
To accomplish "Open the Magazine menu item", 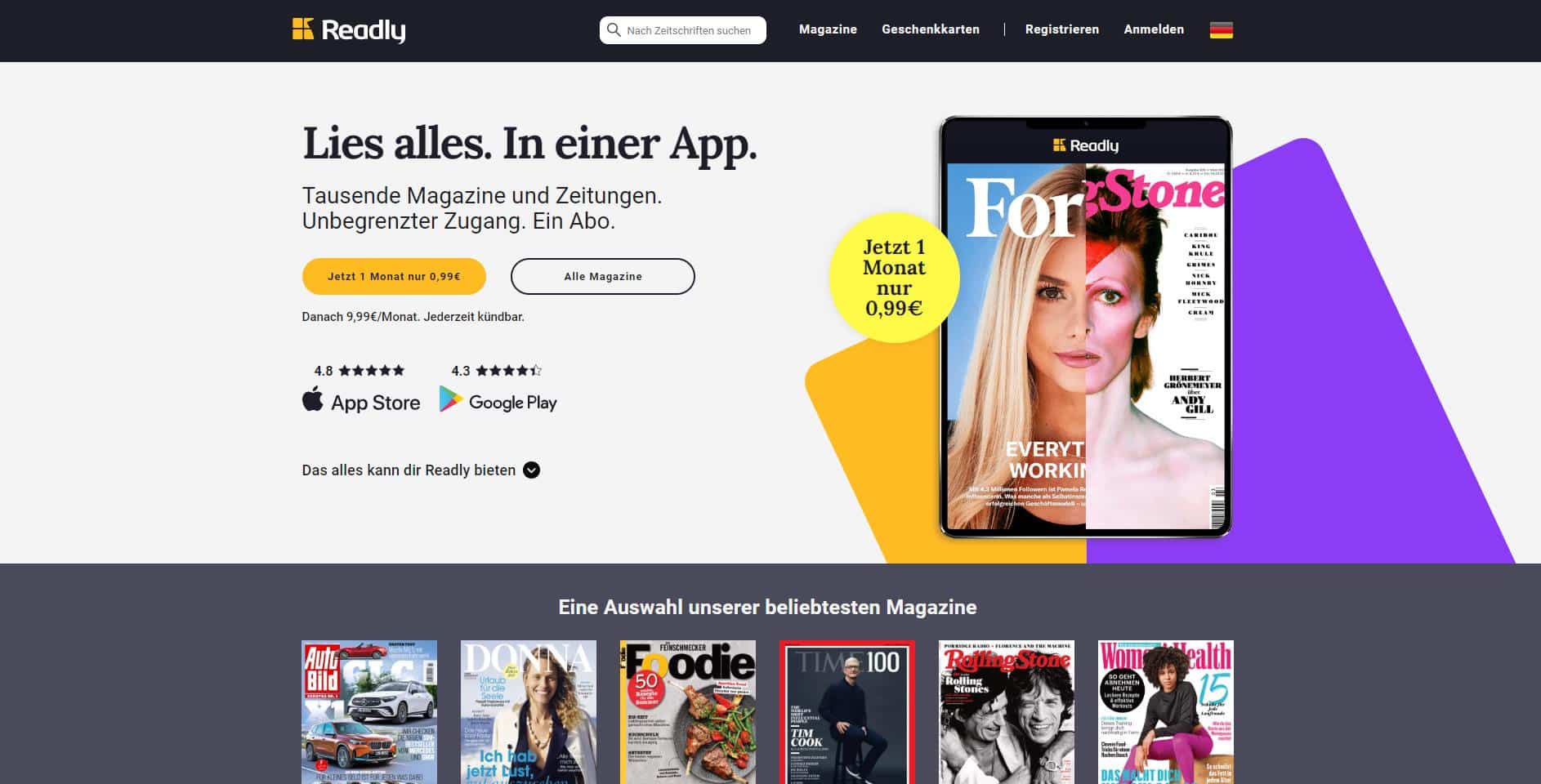I will (828, 29).
